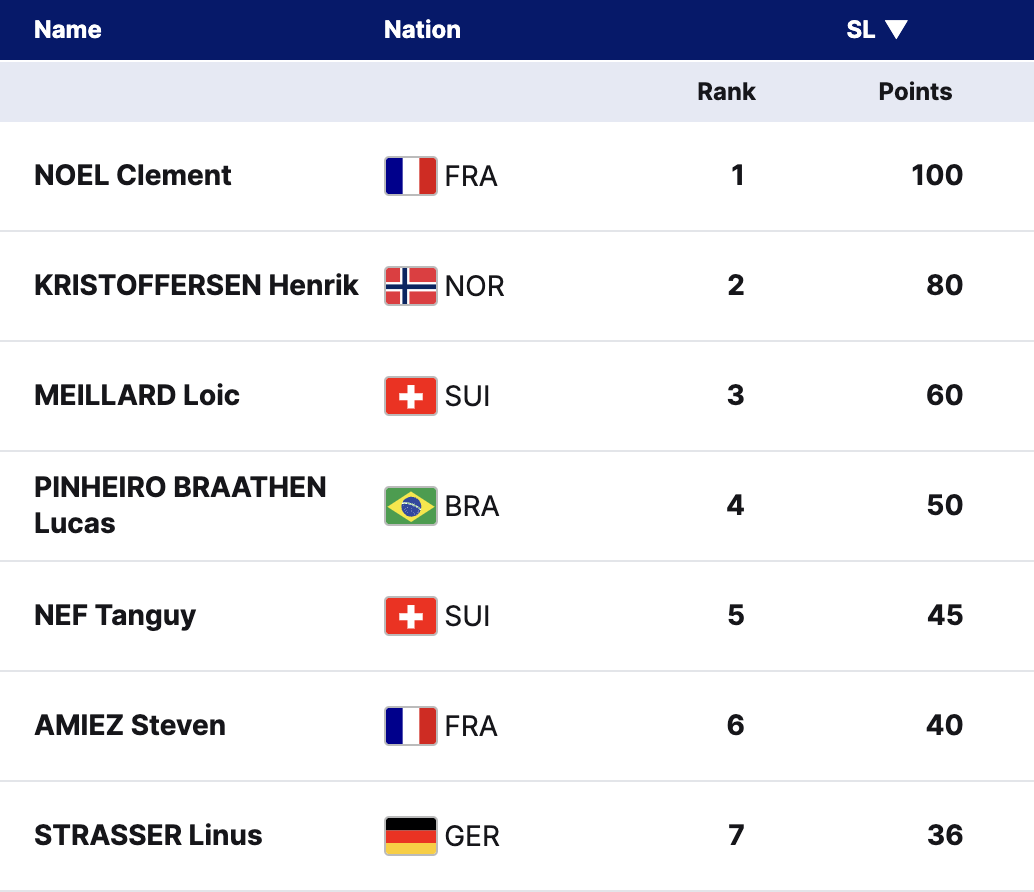This screenshot has height=892, width=1034.
Task: Click the Brazilian flag icon
Action: tap(410, 506)
